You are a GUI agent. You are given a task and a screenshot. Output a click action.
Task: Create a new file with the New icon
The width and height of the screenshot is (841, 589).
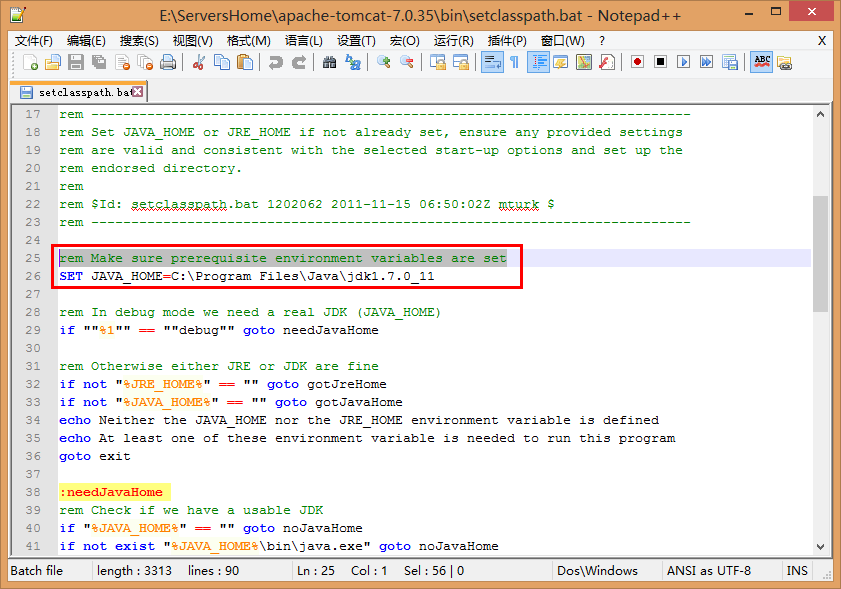point(31,63)
